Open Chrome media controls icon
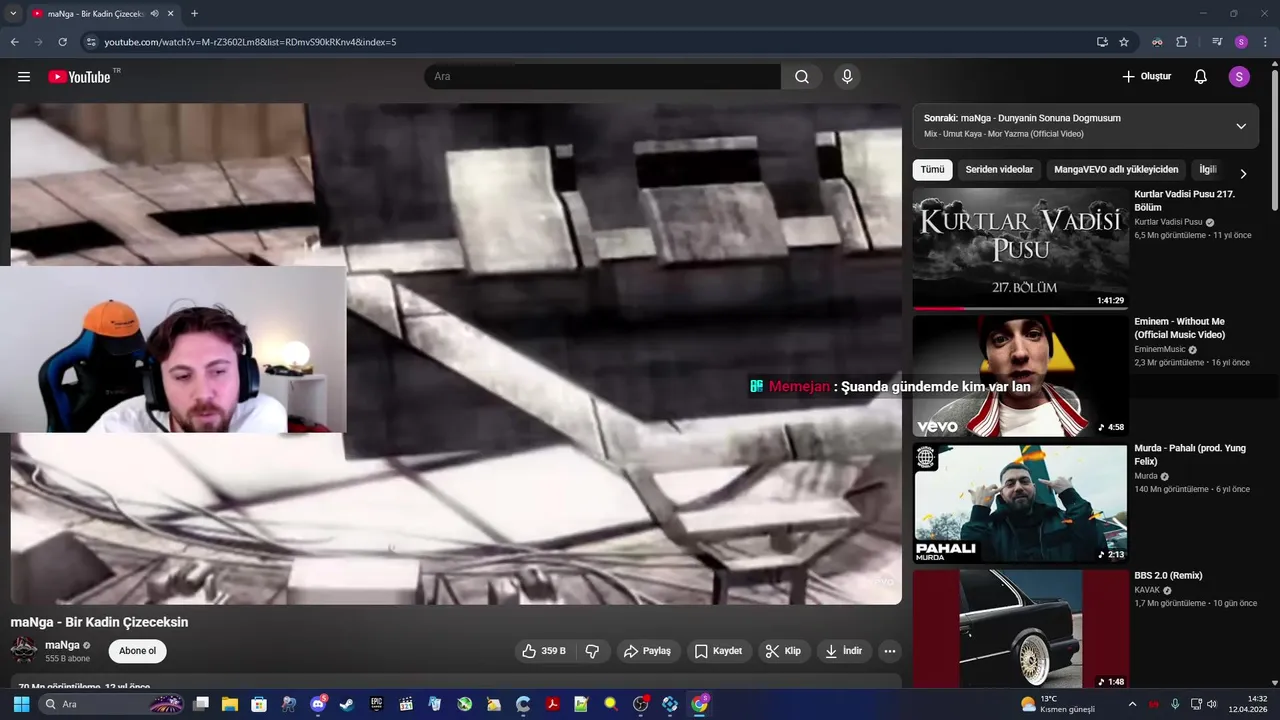1280x720 pixels. pyautogui.click(x=1217, y=42)
